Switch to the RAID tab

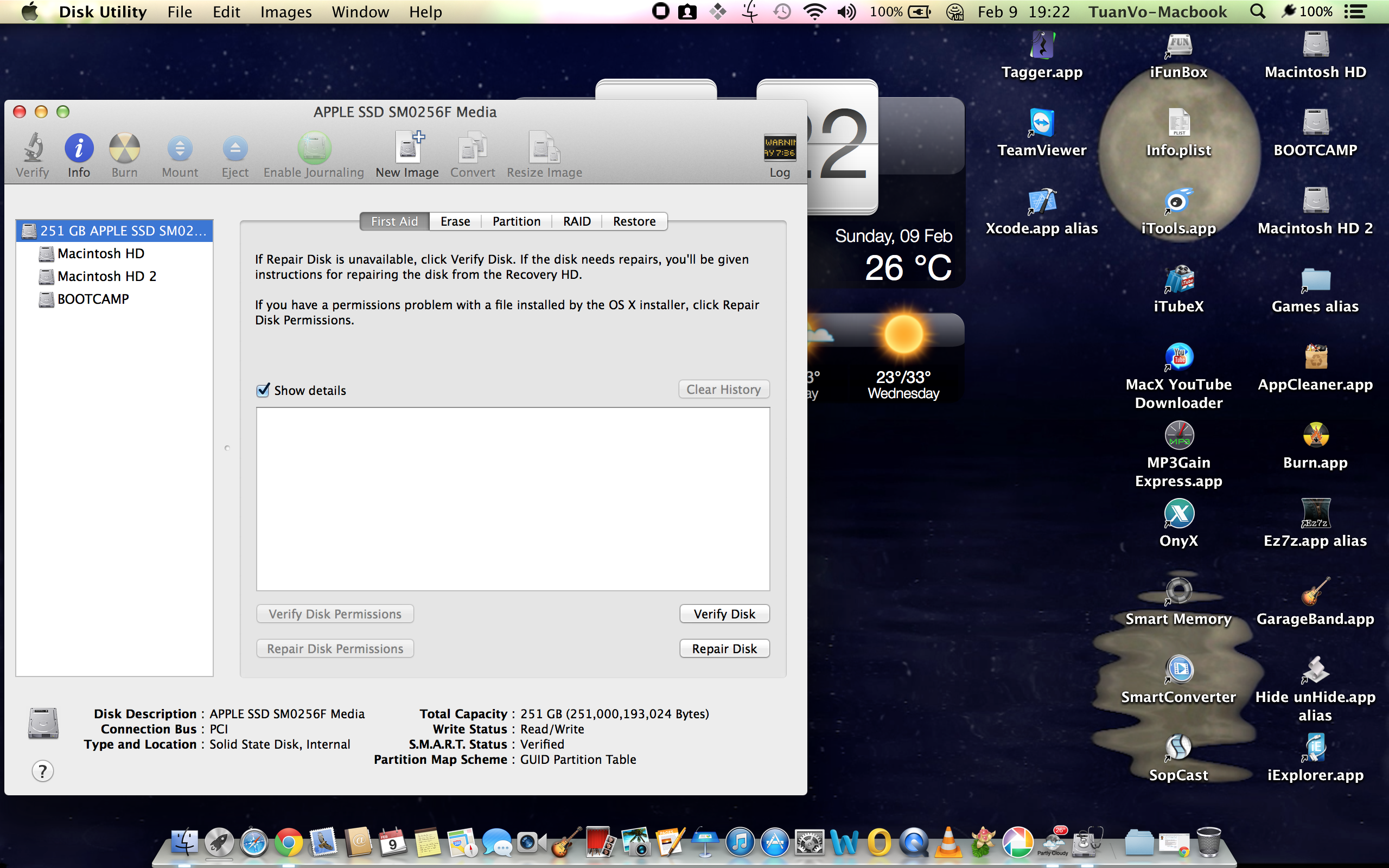click(576, 221)
